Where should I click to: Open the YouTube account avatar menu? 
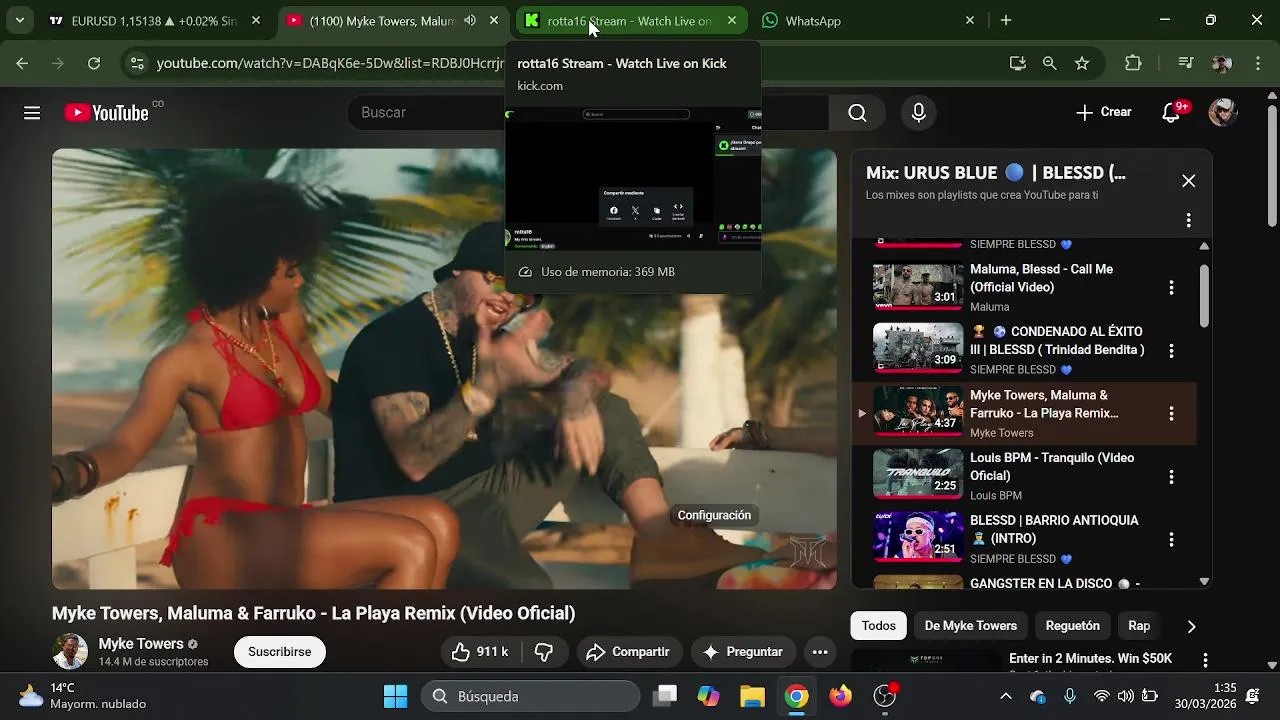click(x=1222, y=112)
